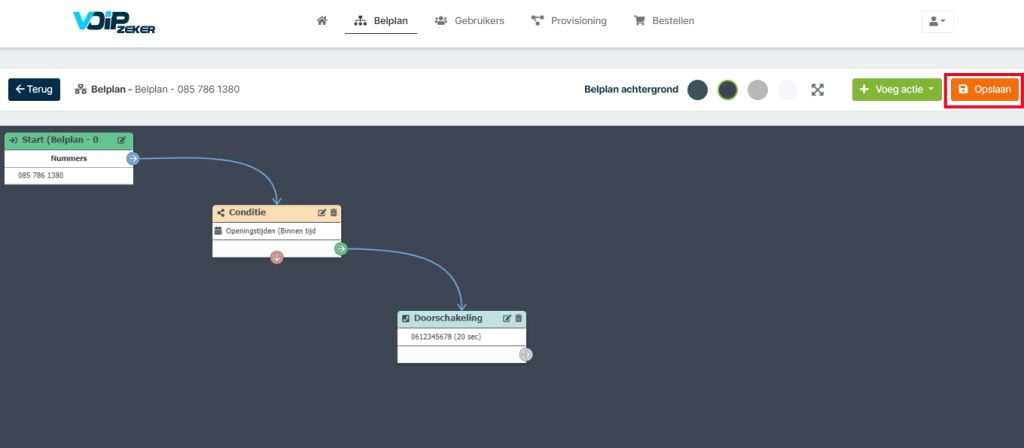Click the Gebruikers people icon
This screenshot has height=448, width=1024.
[x=441, y=21]
